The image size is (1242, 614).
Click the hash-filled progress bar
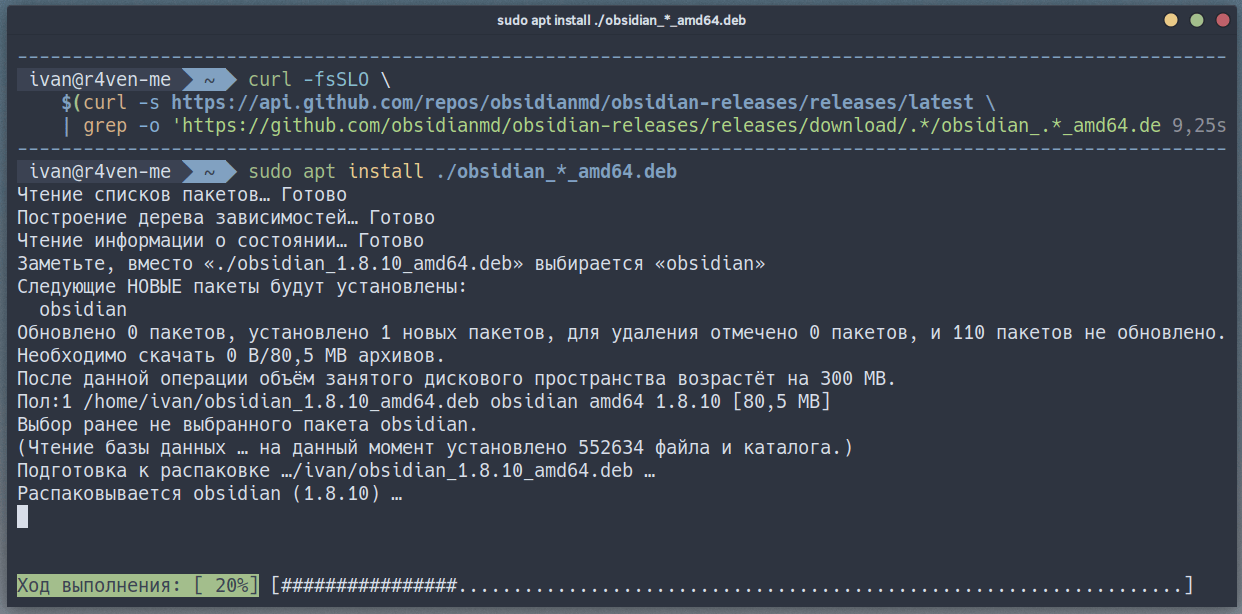click(732, 585)
